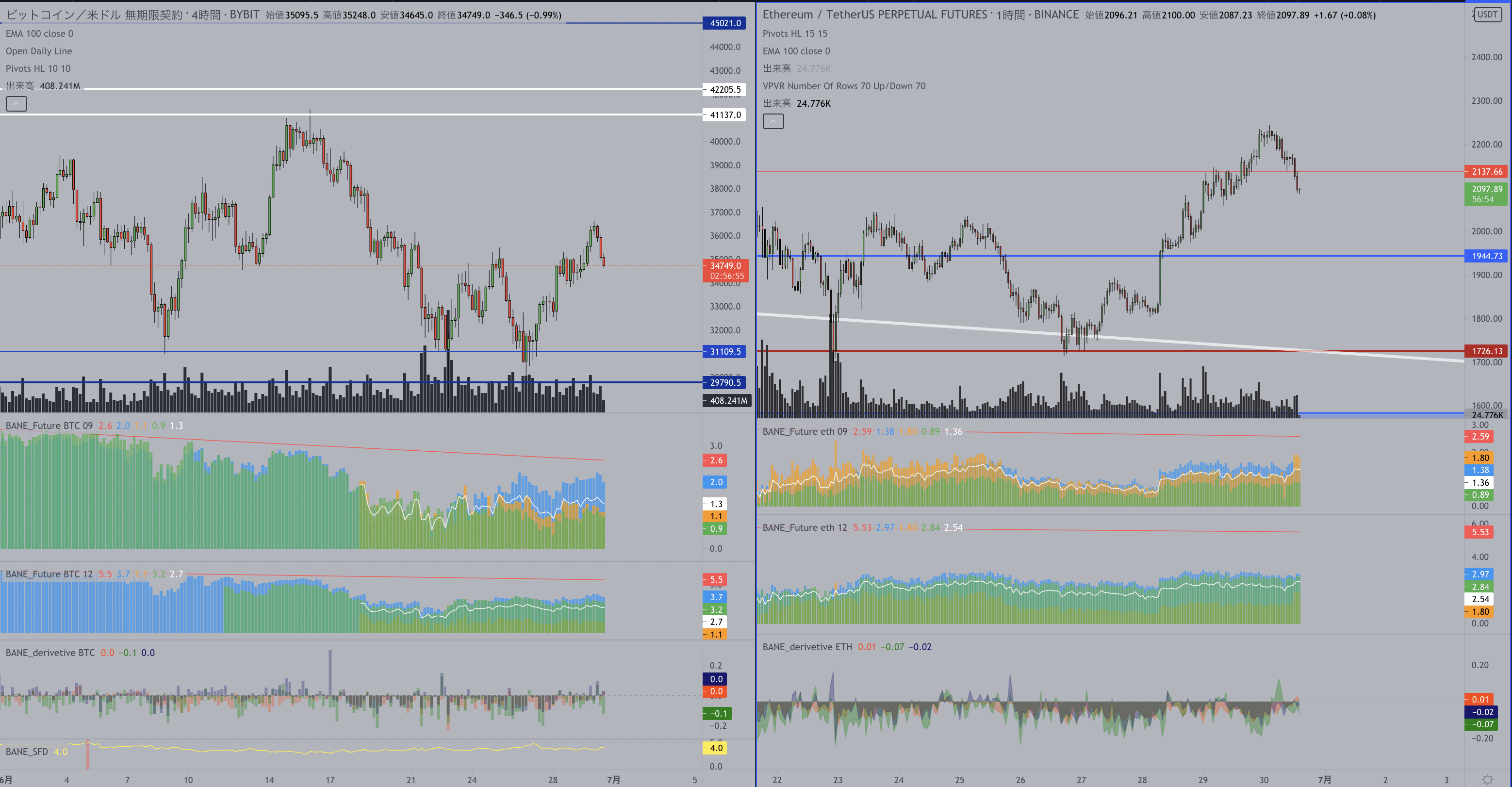Screen dimensions: 1512x787
Task: Click the blue 1944.73 price line label
Action: tap(1486, 256)
